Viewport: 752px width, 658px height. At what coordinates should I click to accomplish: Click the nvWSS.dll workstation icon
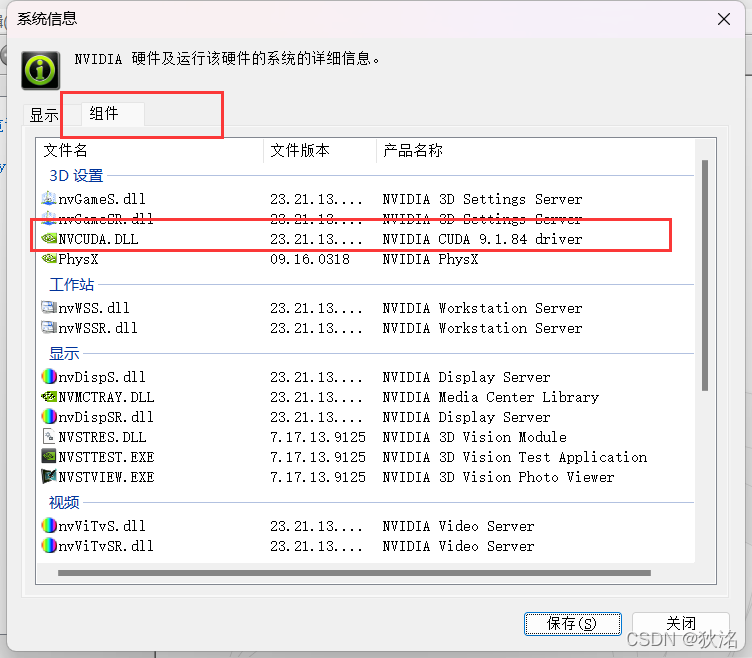(49, 307)
